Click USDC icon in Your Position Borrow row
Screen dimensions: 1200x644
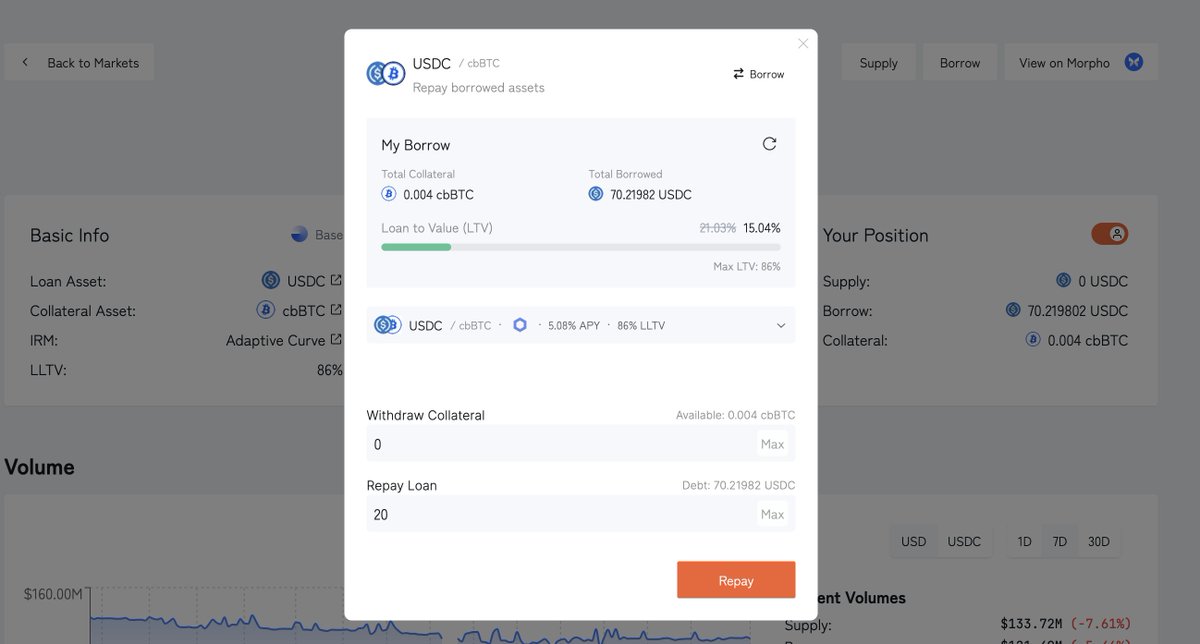point(1013,310)
